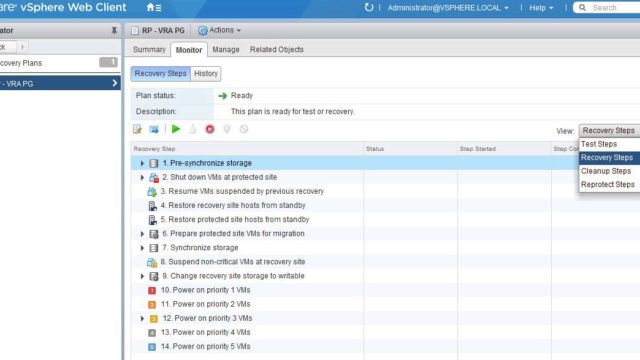The height and width of the screenshot is (360, 640).
Task: Click the reprotect shield icon
Action: click(x=227, y=129)
